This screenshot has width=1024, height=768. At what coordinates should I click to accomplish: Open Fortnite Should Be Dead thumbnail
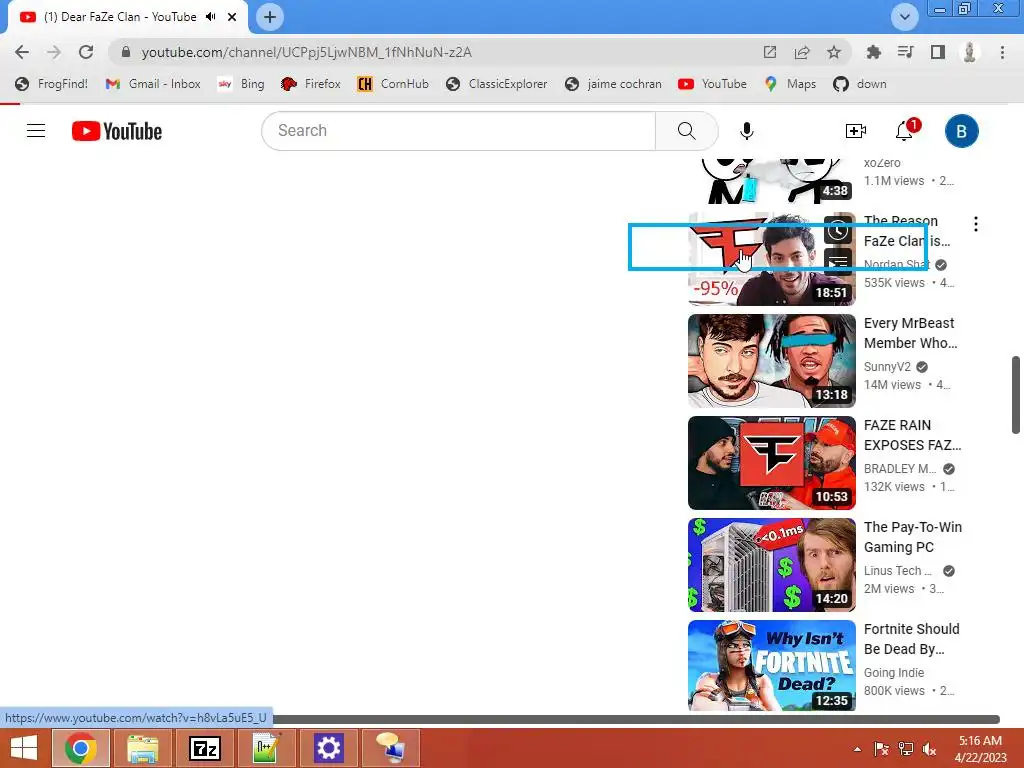pos(771,665)
